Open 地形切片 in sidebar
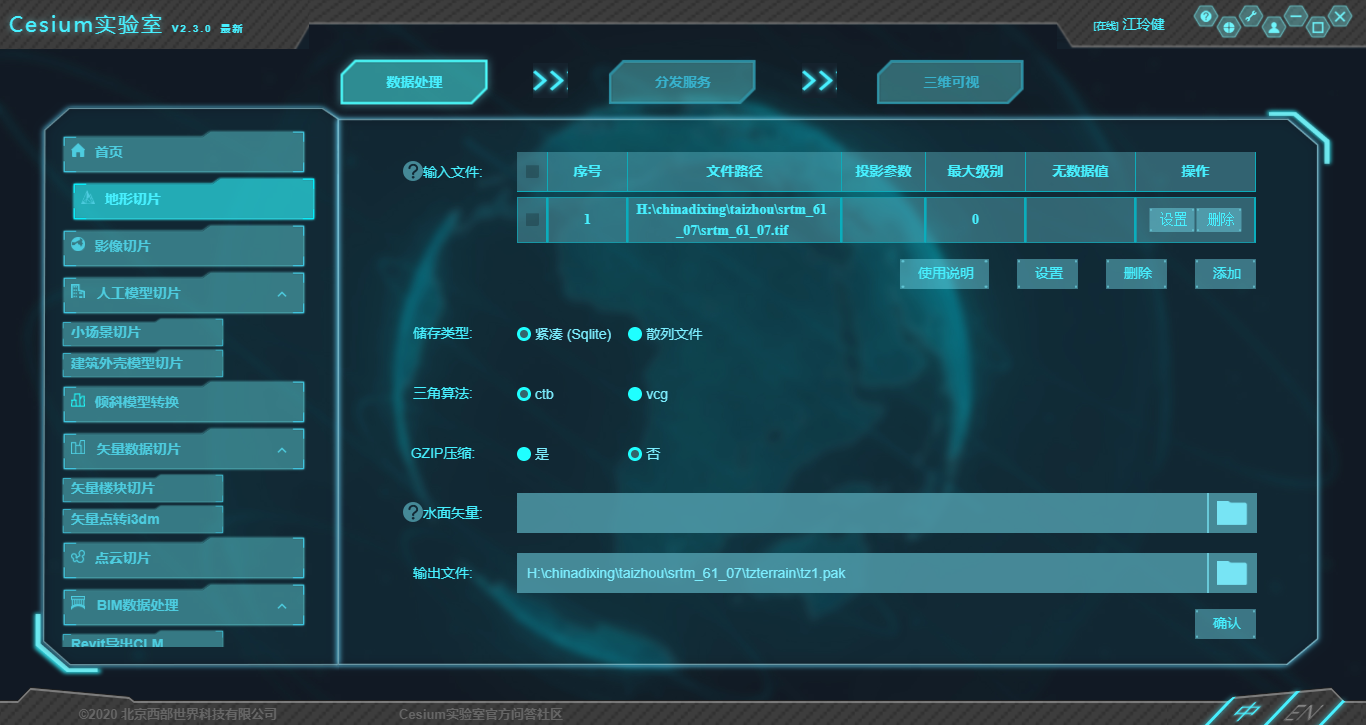Screen dimensions: 1366x725 [194, 199]
